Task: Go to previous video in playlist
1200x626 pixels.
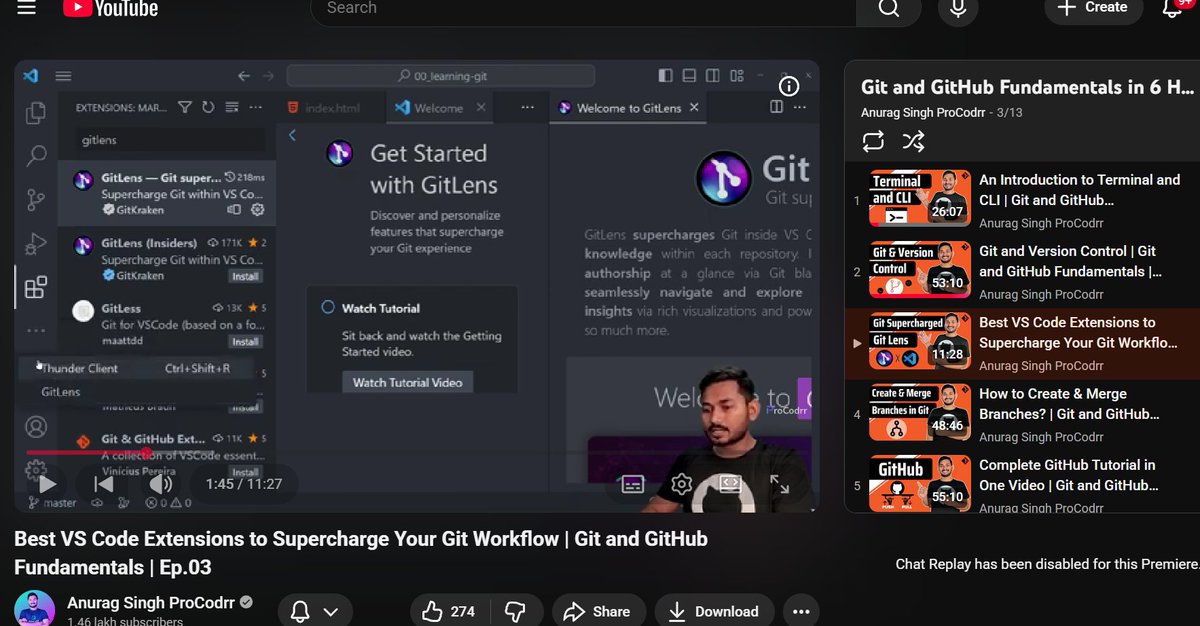Action: [103, 484]
